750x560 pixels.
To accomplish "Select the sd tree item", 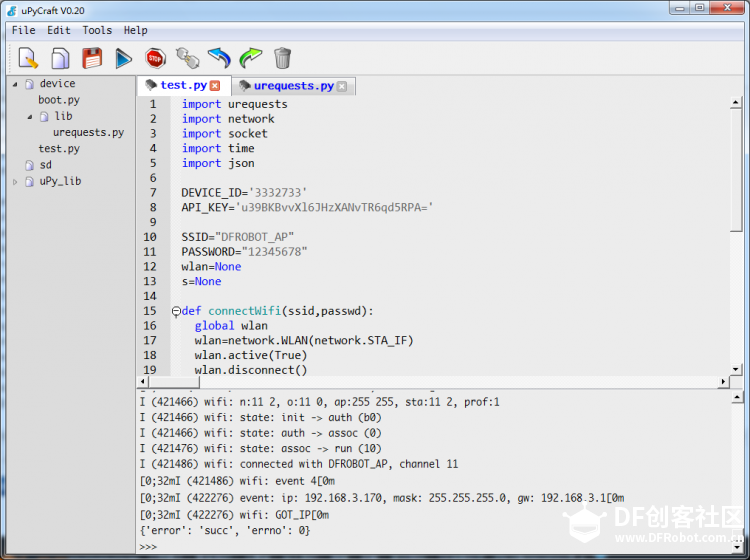I will tap(45, 165).
